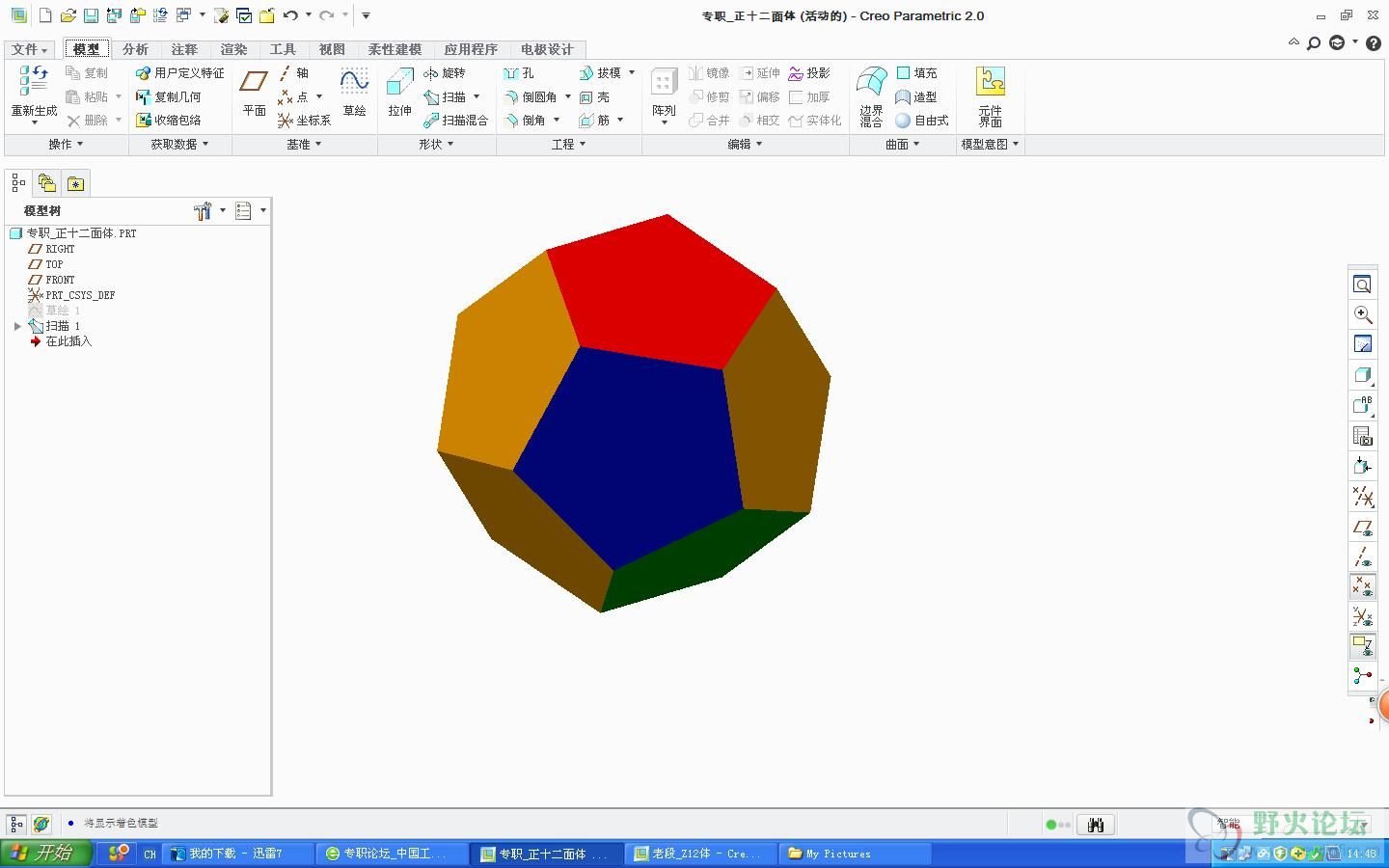Switch to the 分析 ribbon tab
This screenshot has height=868, width=1389.
tap(135, 49)
